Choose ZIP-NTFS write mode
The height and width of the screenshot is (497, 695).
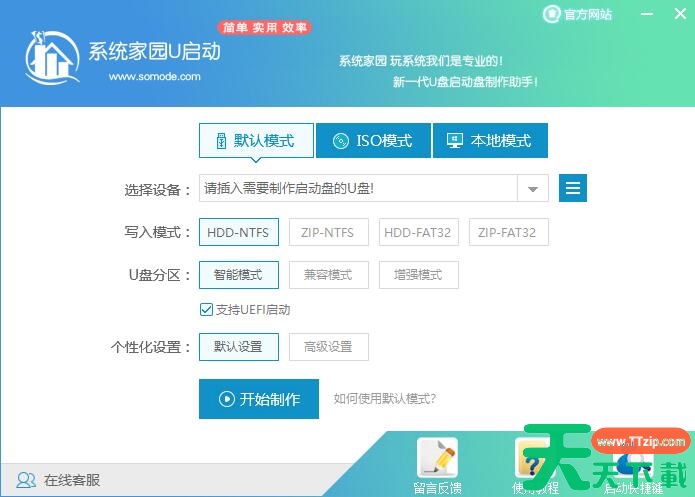[328, 233]
